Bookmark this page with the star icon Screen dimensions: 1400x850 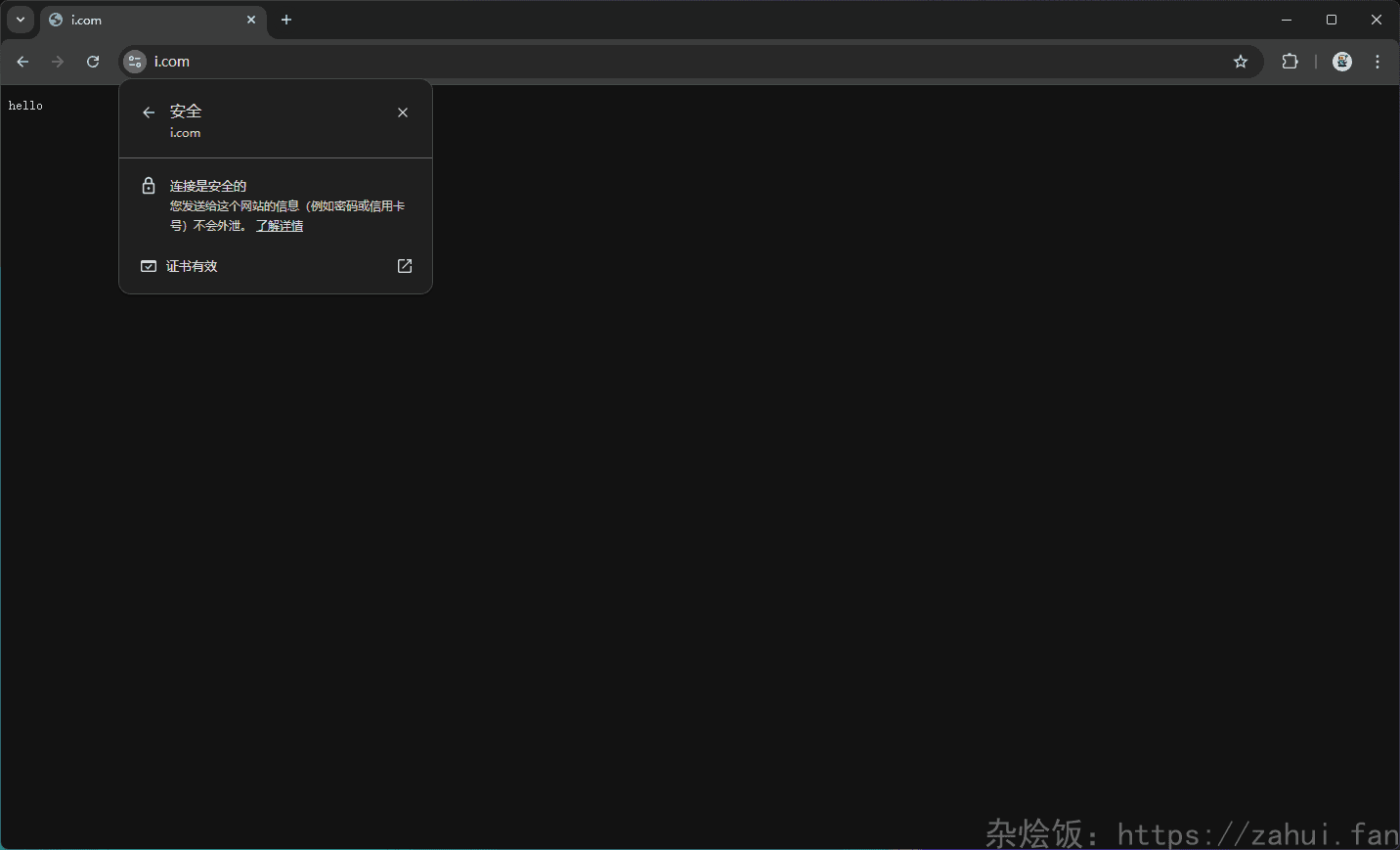(x=1241, y=62)
